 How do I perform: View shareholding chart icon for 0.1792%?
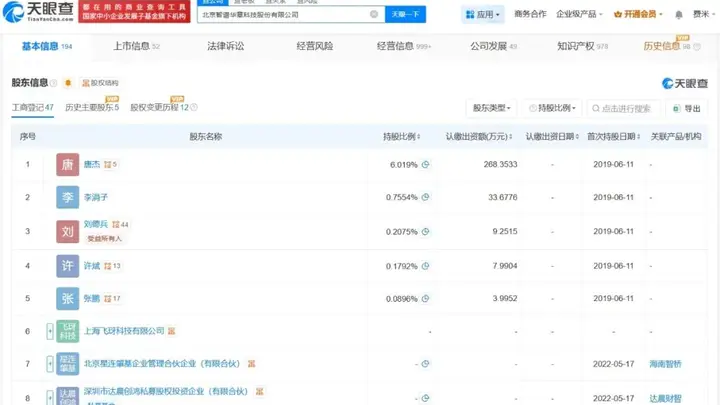pos(425,266)
